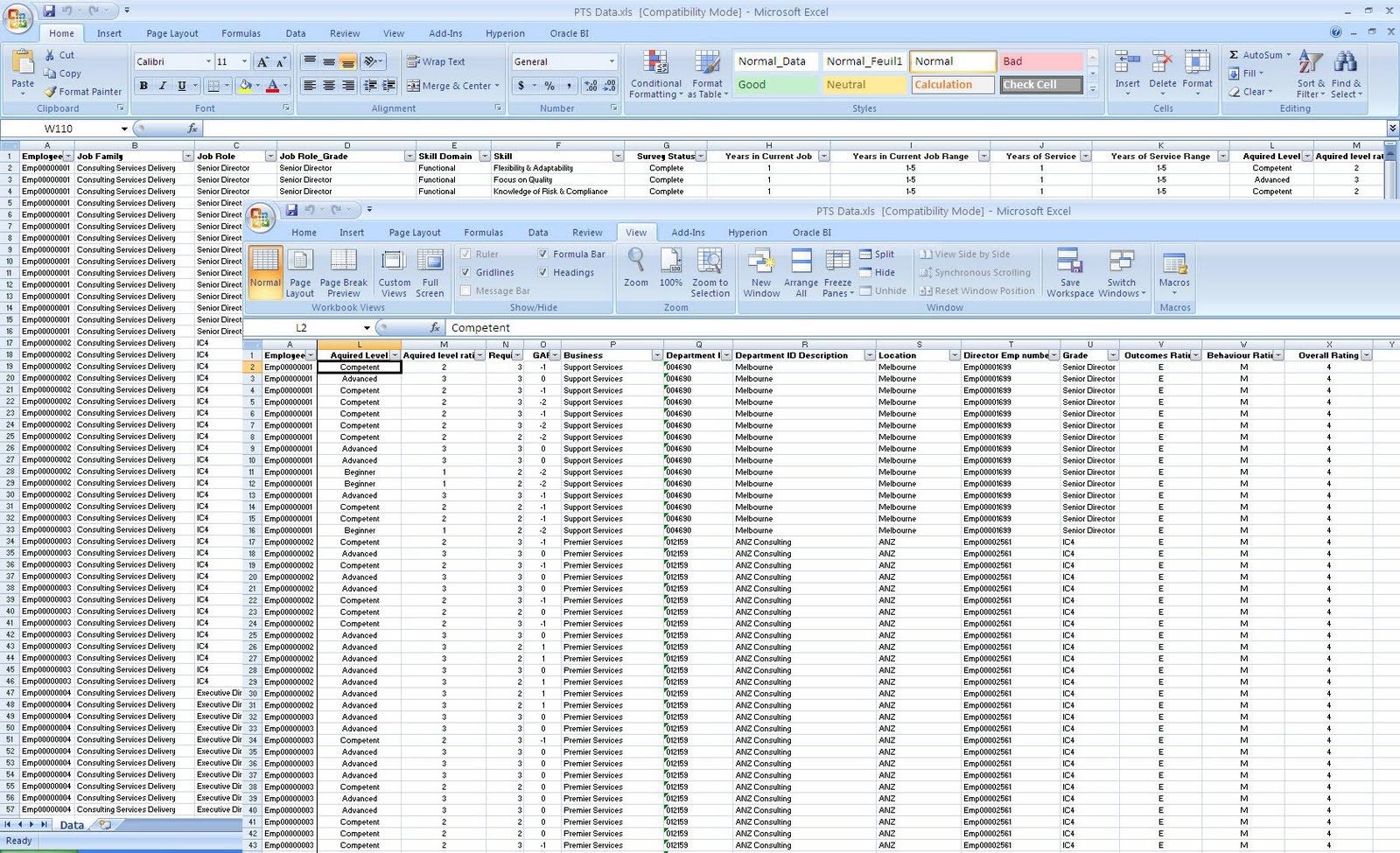Open the Switch Windows dropdown
This screenshot has height=853, width=1400.
click(1123, 271)
